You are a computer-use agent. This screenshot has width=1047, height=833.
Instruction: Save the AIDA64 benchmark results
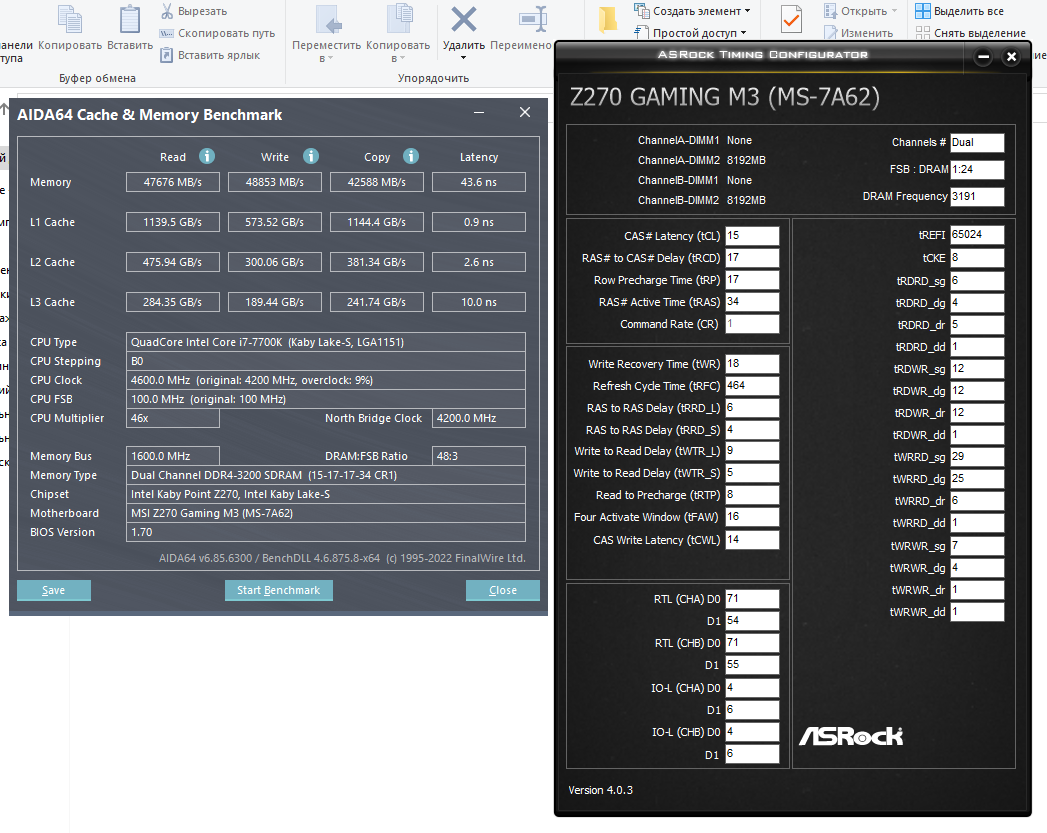tap(53, 590)
